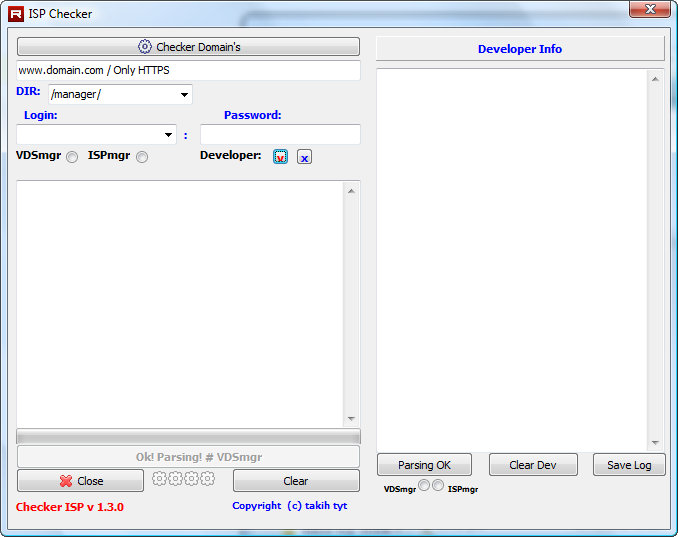This screenshot has width=678, height=537.
Task: Click scroll up arrow in Developer Info pane
Action: click(x=655, y=79)
